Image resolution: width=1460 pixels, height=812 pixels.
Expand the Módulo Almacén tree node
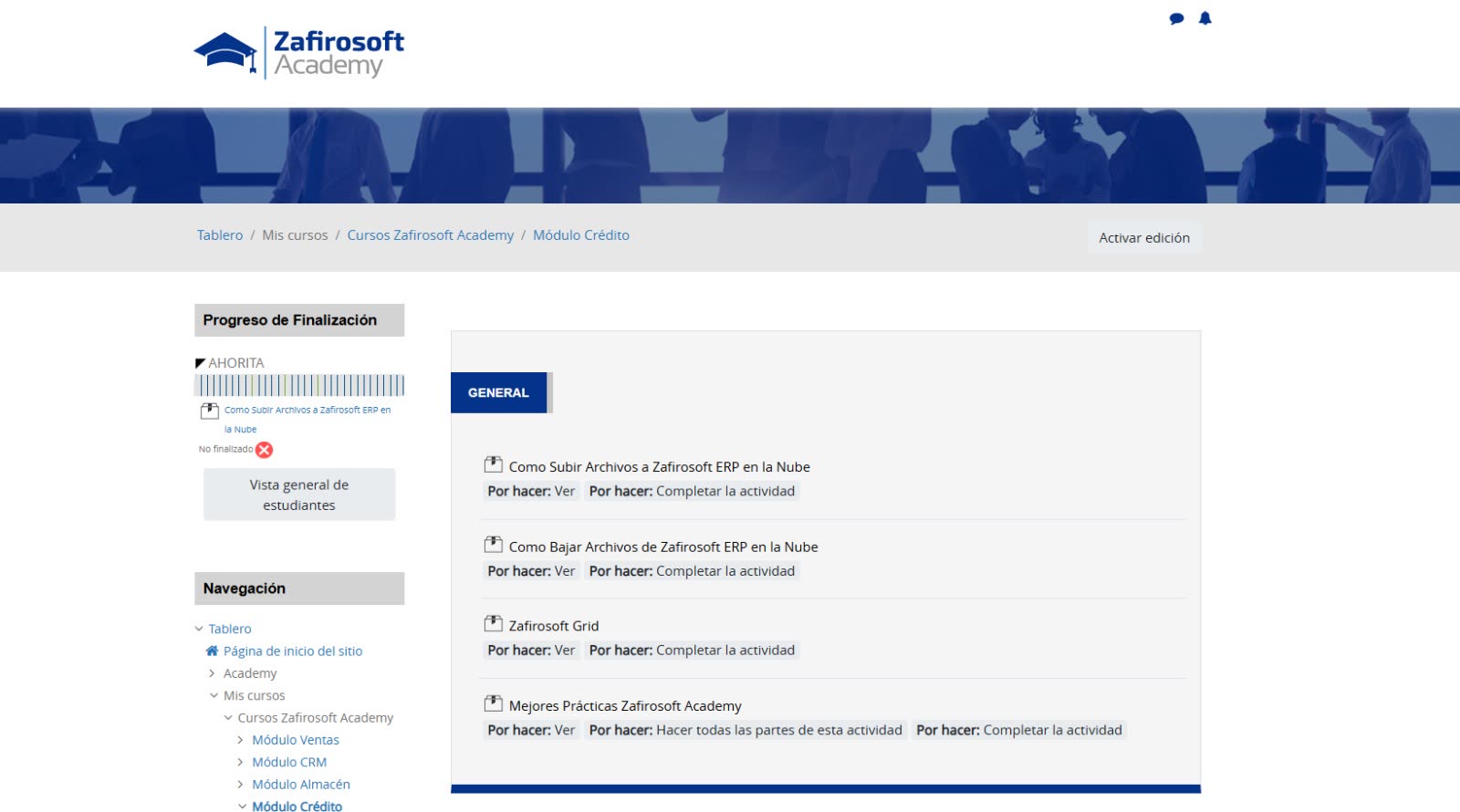click(241, 785)
